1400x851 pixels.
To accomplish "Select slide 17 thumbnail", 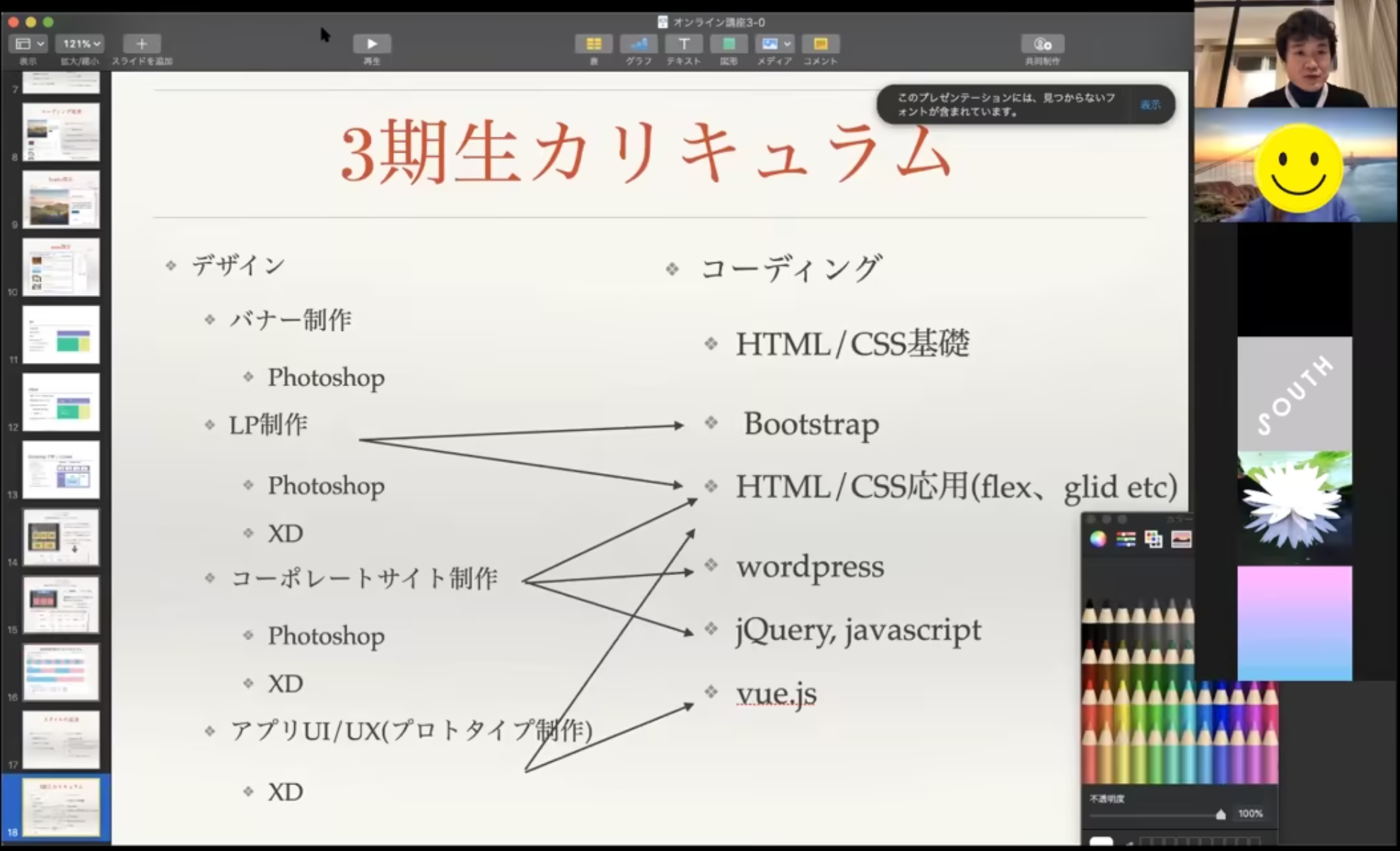I will point(61,739).
